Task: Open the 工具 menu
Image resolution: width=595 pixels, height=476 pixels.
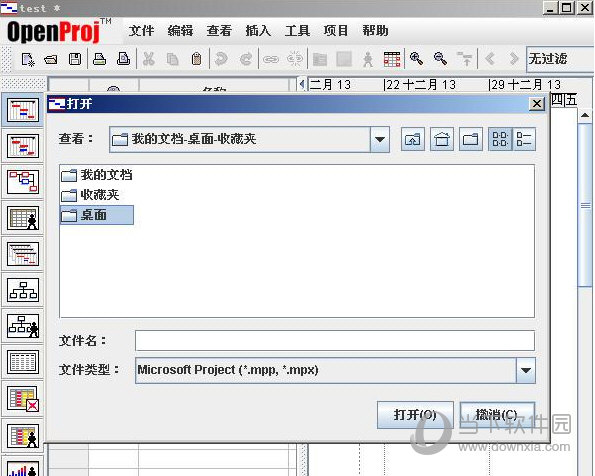Action: pyautogui.click(x=297, y=30)
